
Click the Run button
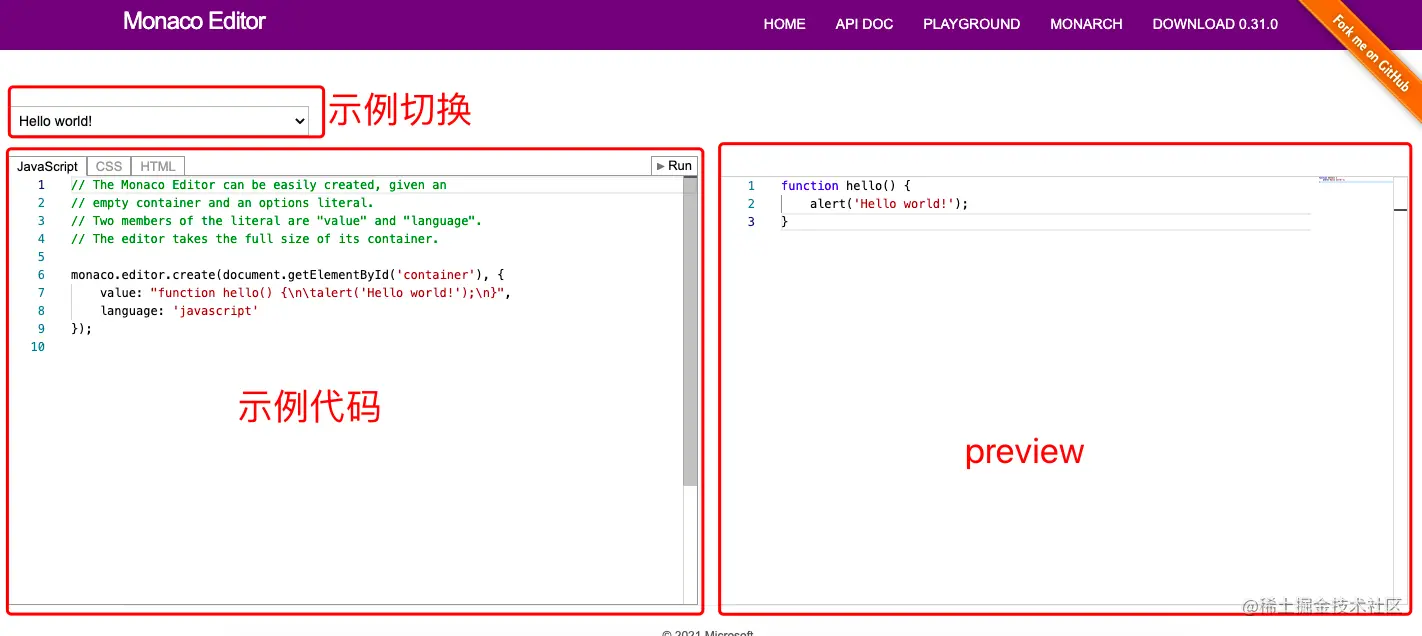click(x=674, y=166)
